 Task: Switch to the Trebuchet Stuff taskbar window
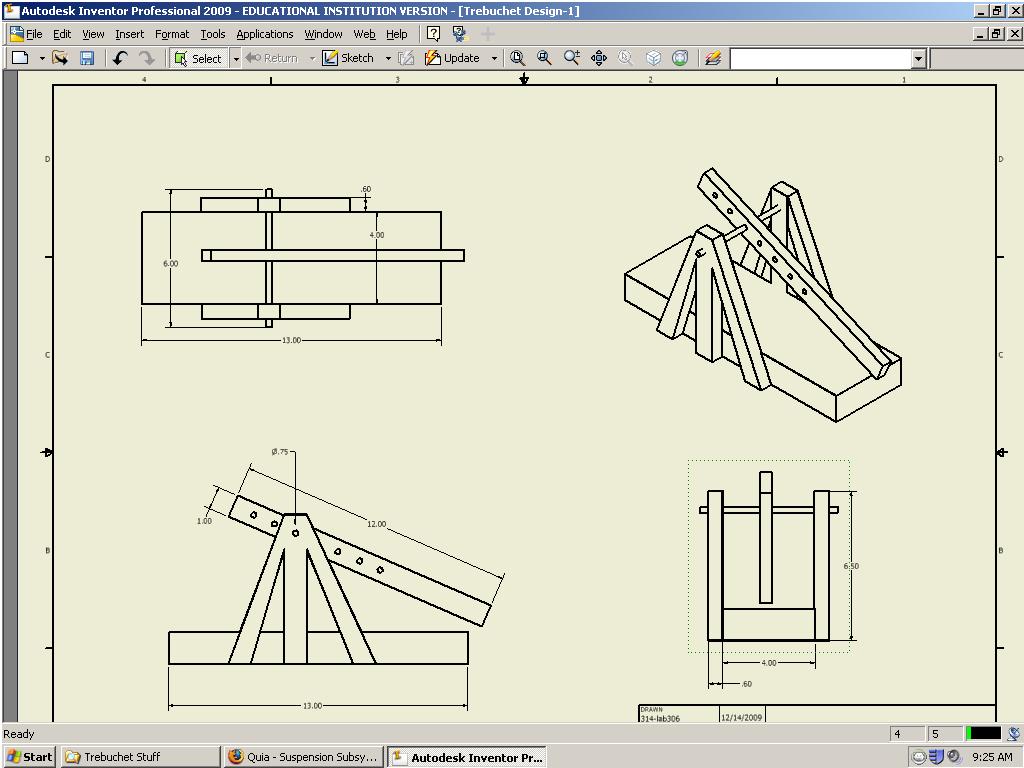[139, 757]
